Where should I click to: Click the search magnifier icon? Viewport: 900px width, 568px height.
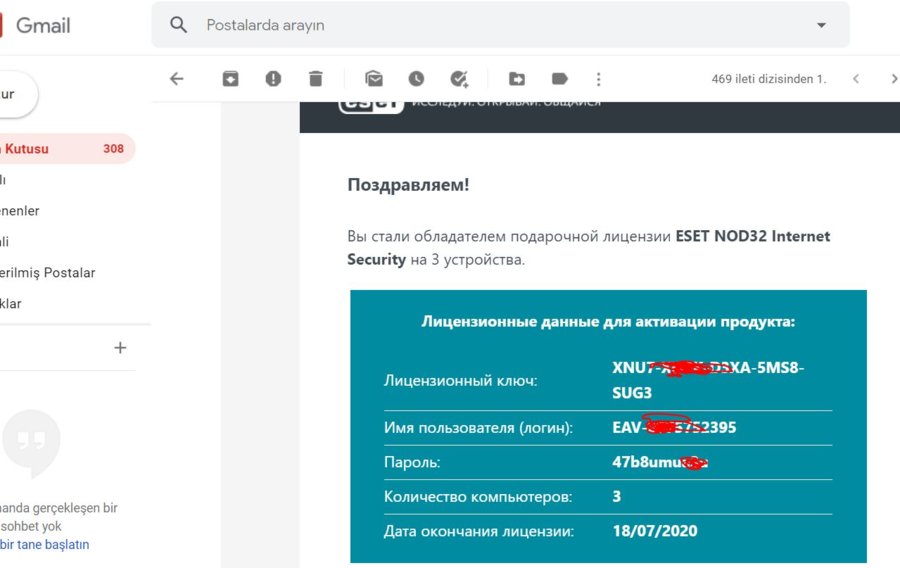tap(179, 25)
